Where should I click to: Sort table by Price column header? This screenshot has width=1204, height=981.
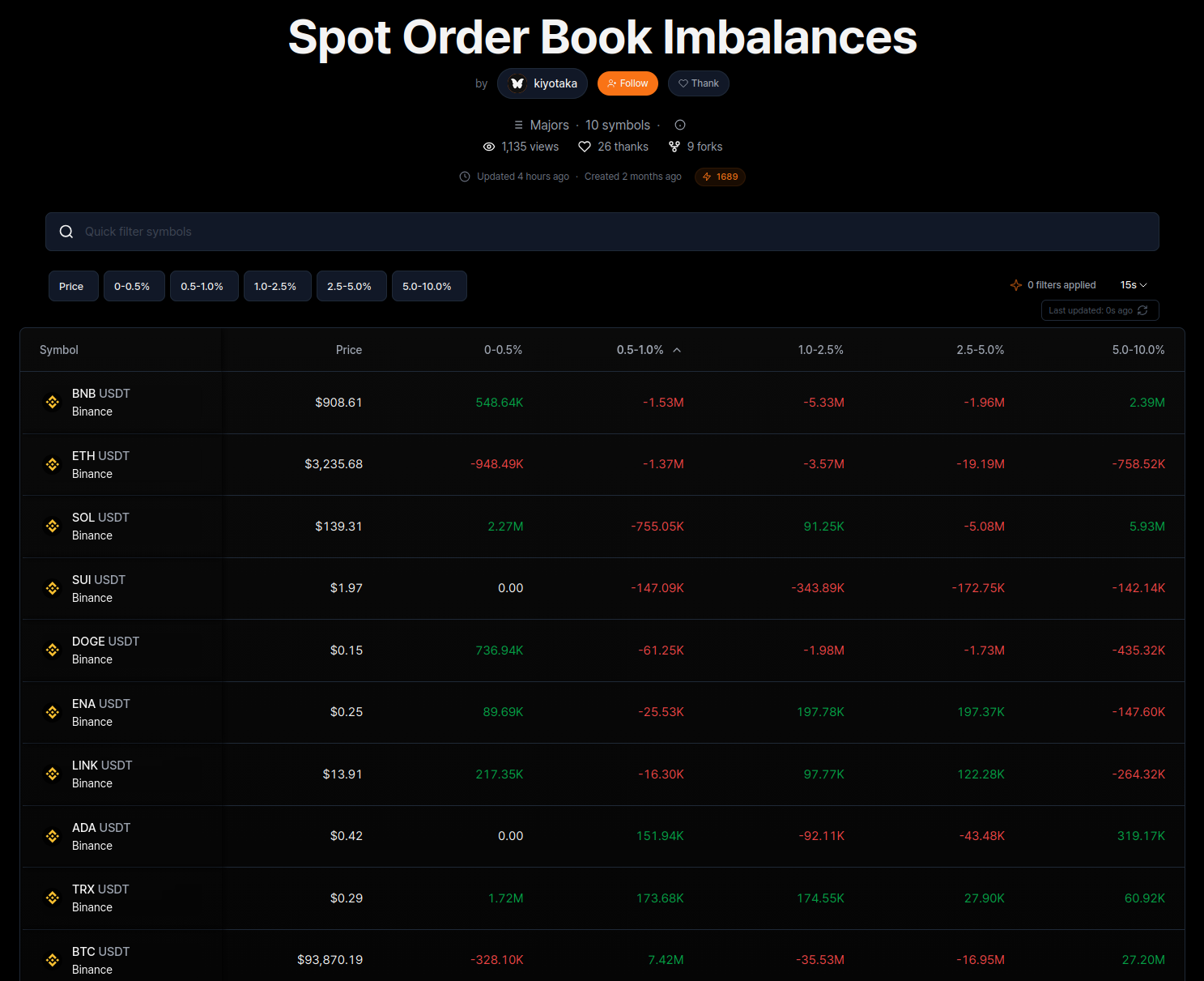tap(349, 350)
